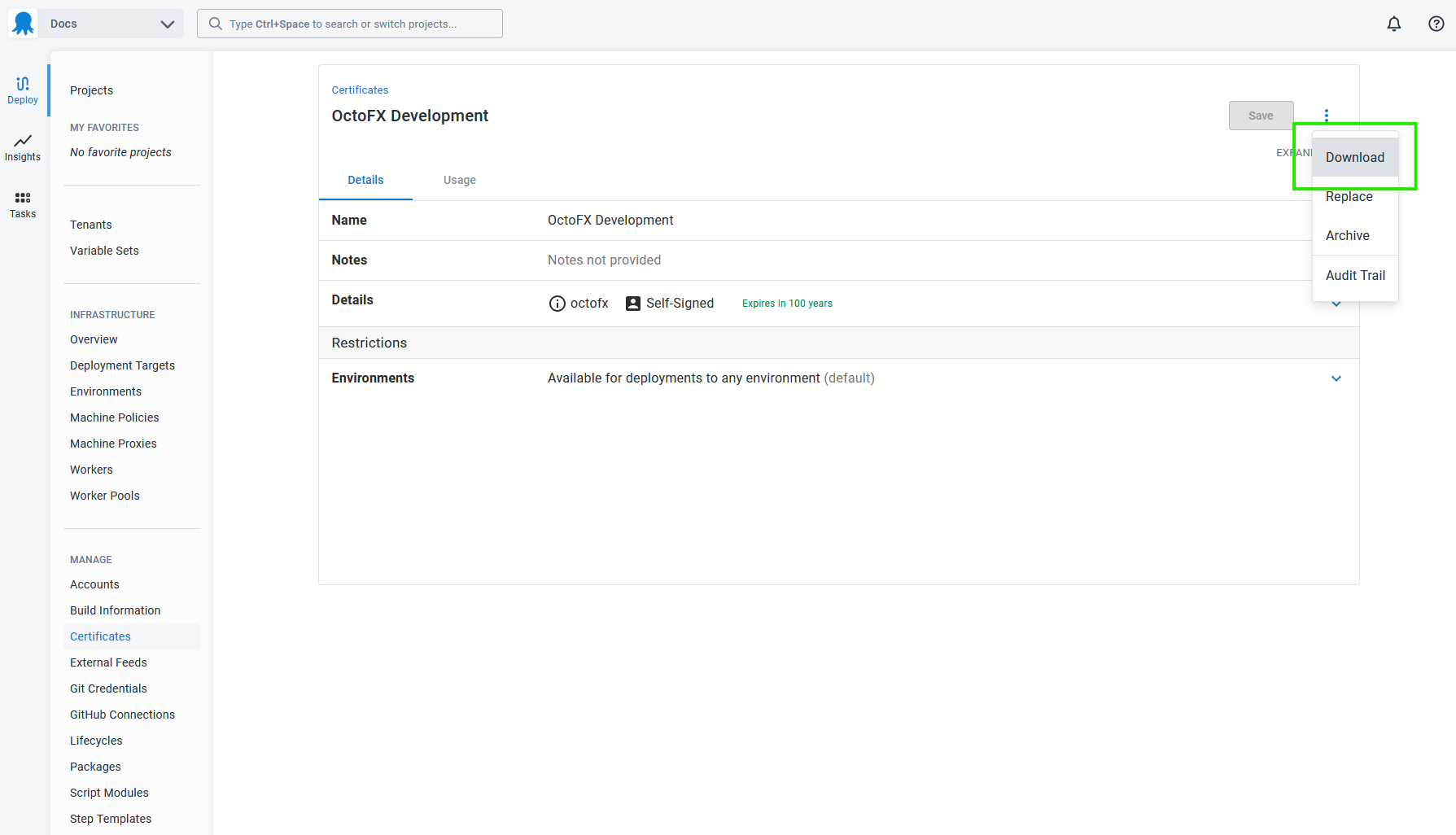1456x835 pixels.
Task: Click the search magnifier icon
Action: point(216,24)
